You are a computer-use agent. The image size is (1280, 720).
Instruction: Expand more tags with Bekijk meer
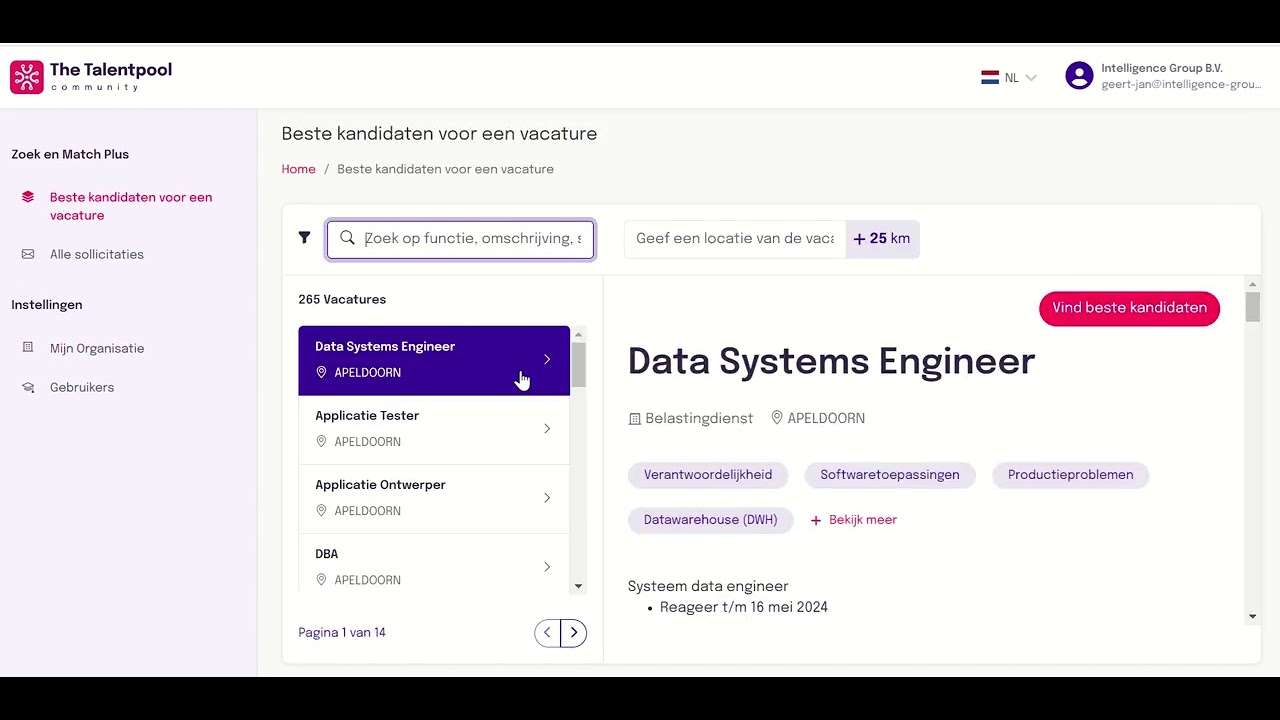click(853, 520)
